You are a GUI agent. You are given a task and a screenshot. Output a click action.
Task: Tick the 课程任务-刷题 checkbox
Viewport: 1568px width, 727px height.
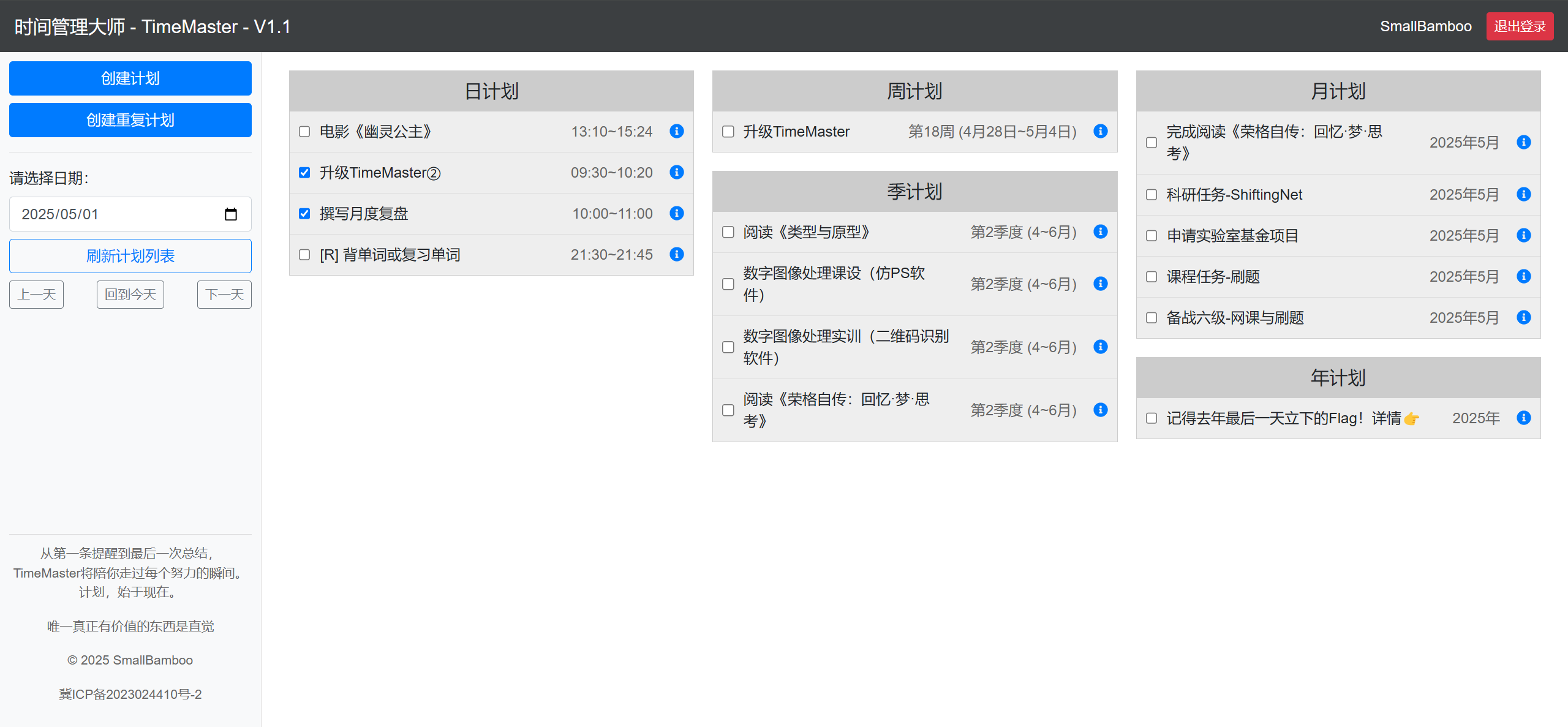(x=1151, y=277)
